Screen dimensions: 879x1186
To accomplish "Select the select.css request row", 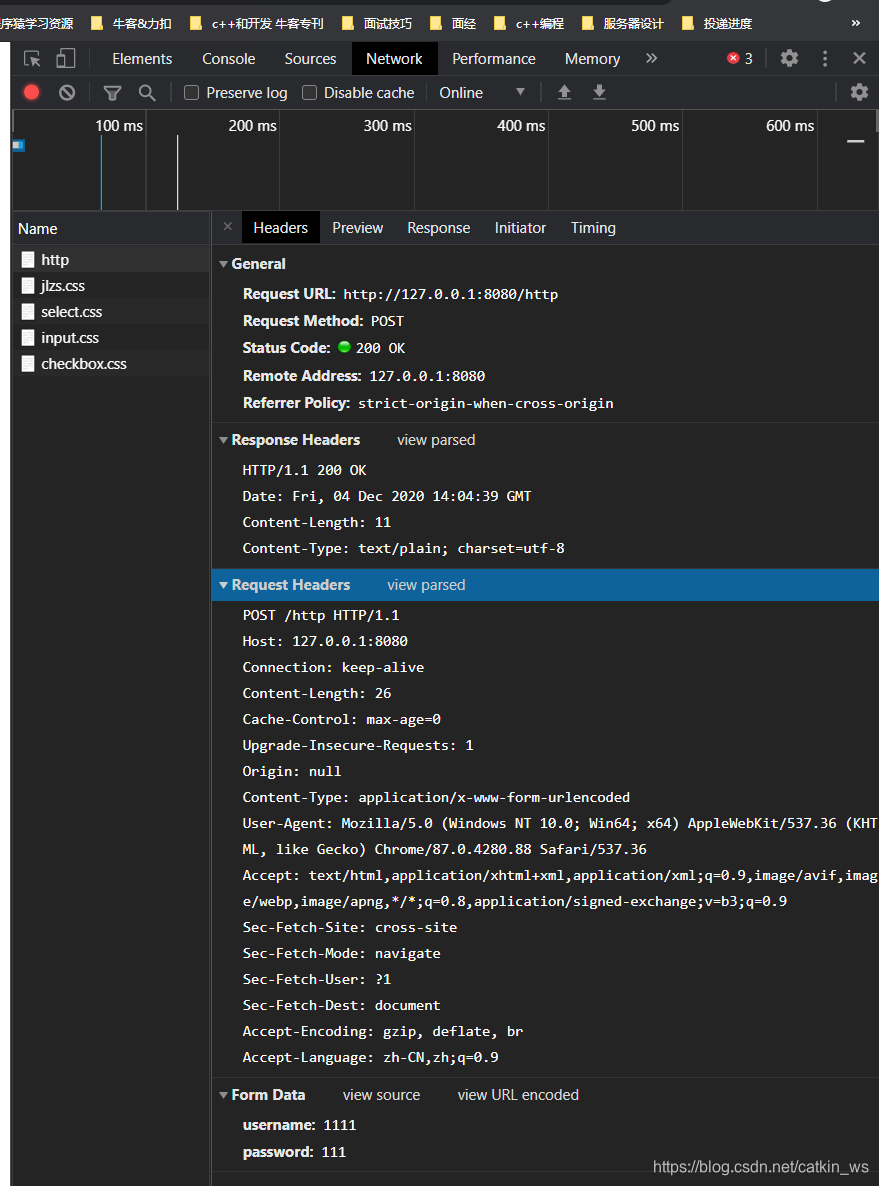I will (x=111, y=312).
